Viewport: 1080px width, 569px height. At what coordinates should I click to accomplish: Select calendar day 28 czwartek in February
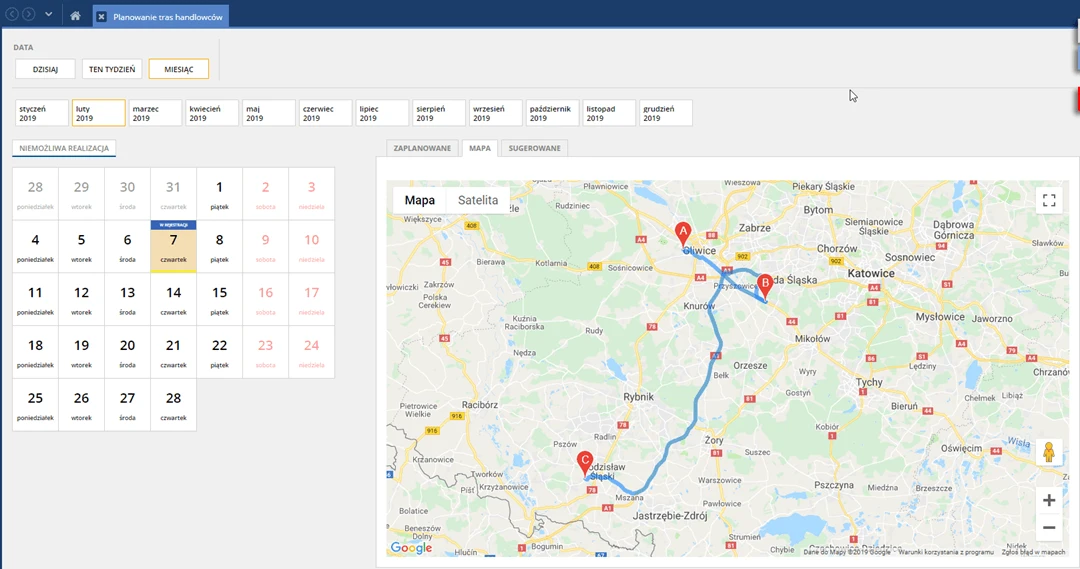(174, 404)
